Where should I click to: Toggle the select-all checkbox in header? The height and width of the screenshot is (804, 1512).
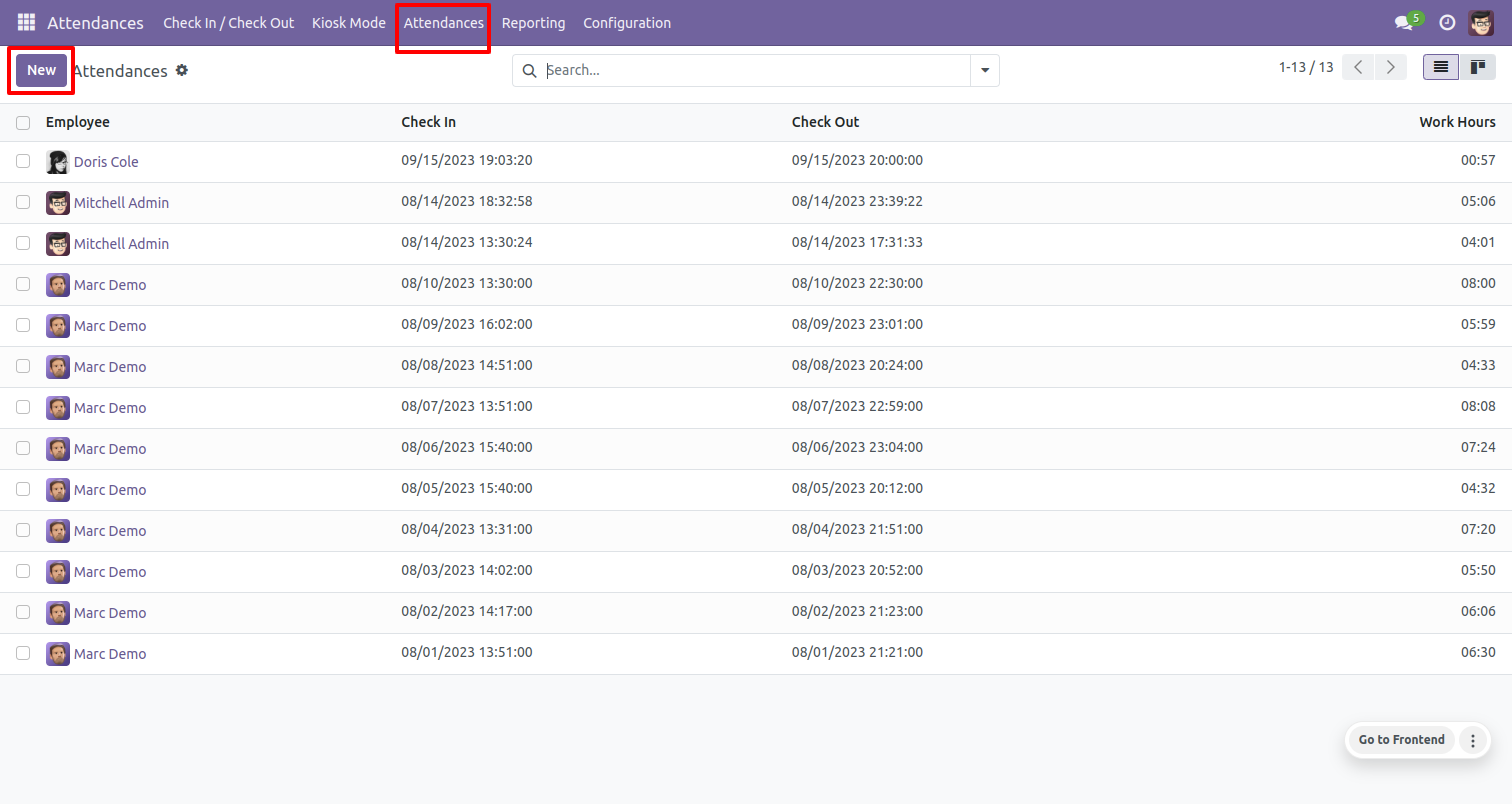[x=23, y=123]
